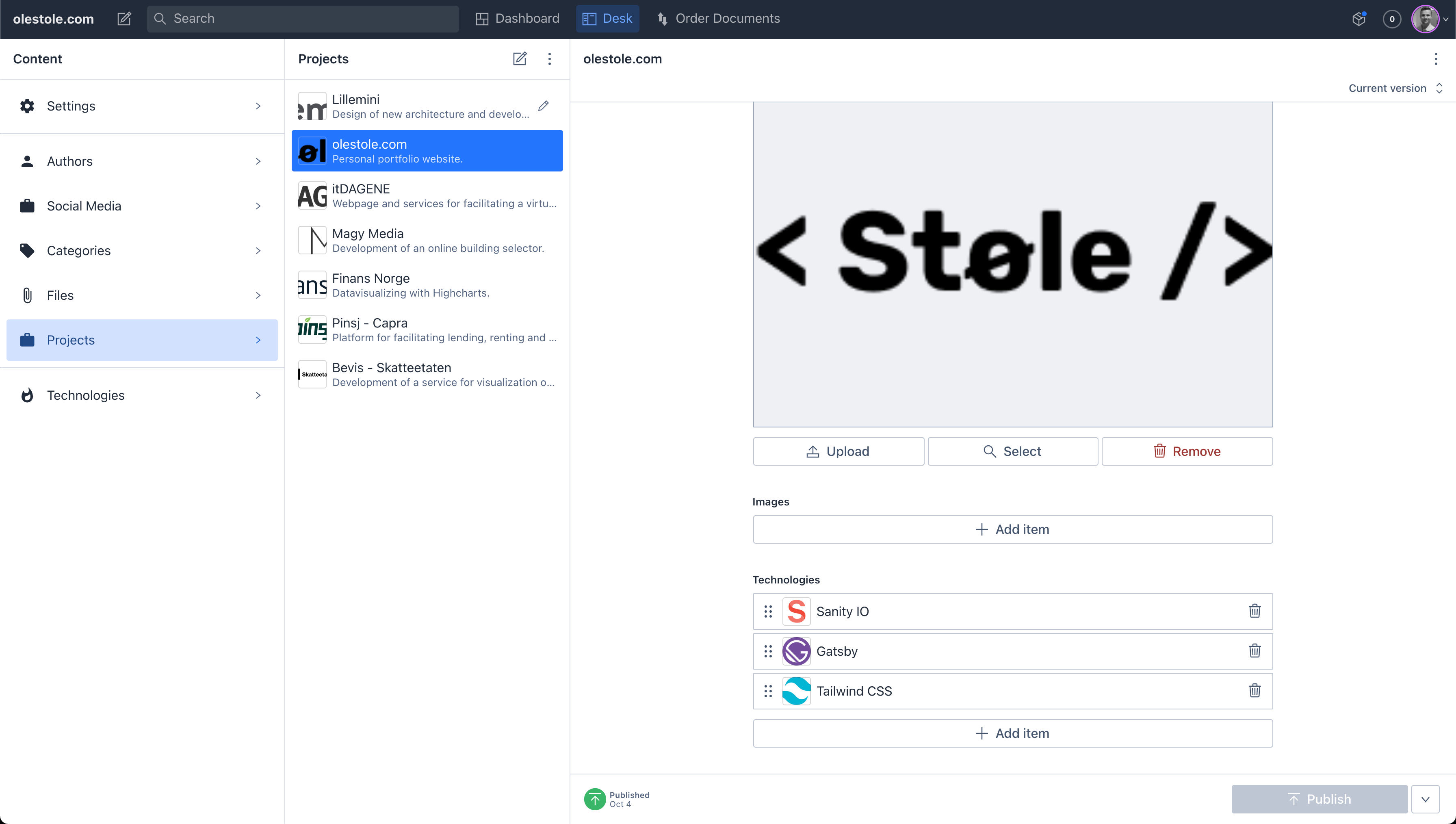Expand the Technologies content section
The width and height of the screenshot is (1456, 824).
coord(142,395)
